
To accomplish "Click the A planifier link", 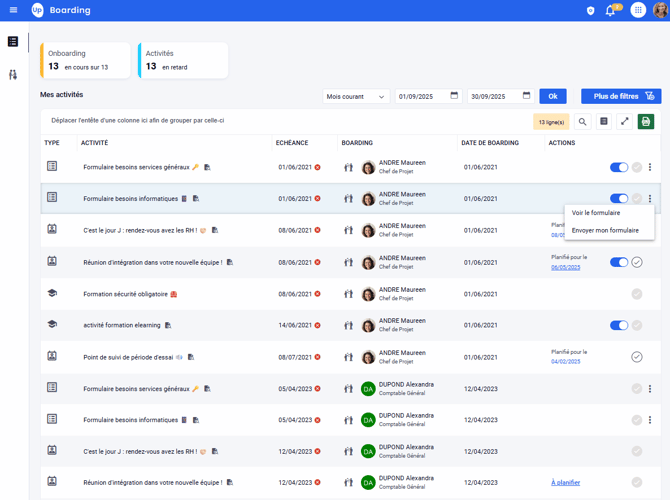I will [565, 483].
